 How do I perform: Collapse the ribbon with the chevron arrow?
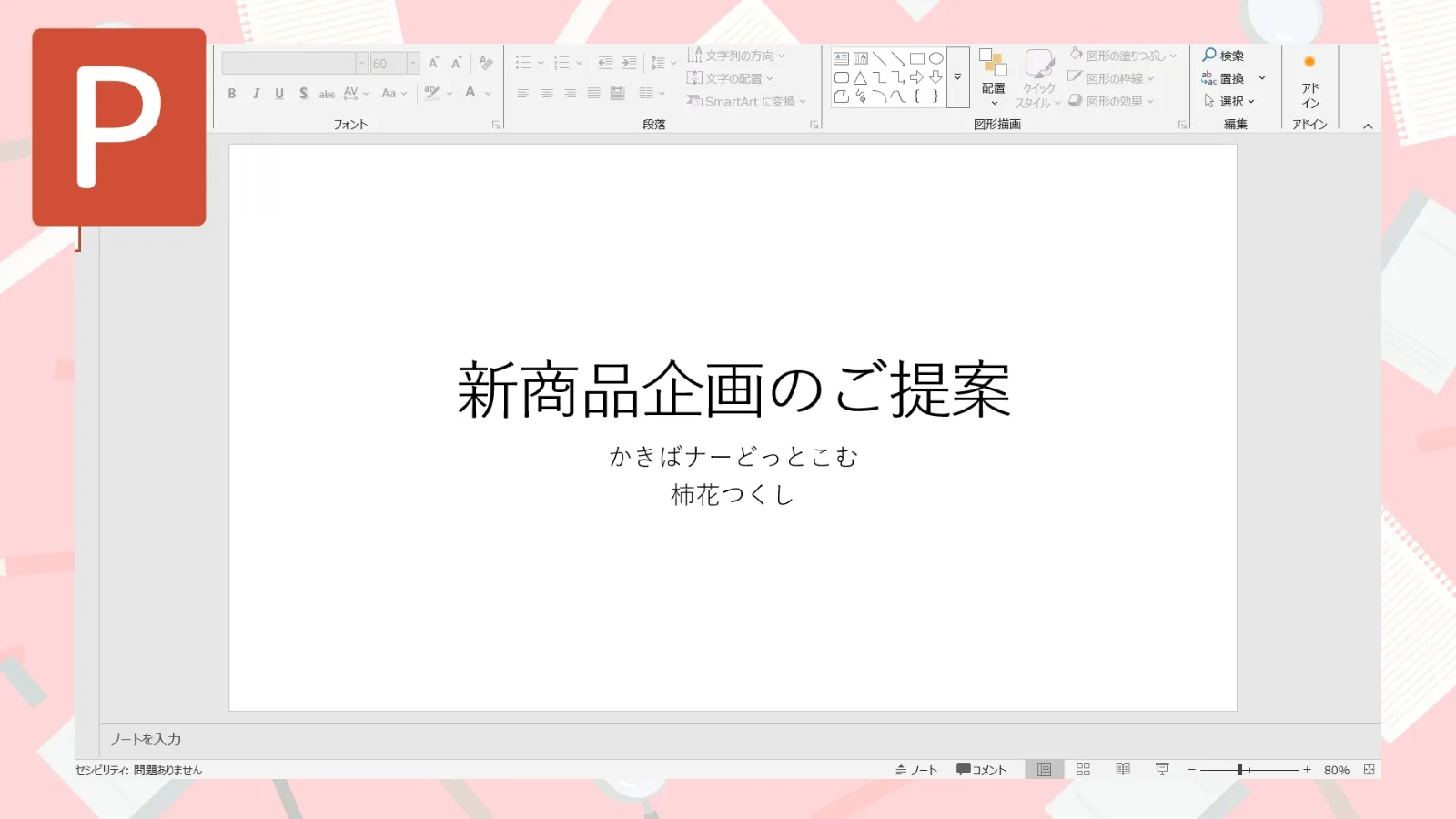(x=1367, y=126)
